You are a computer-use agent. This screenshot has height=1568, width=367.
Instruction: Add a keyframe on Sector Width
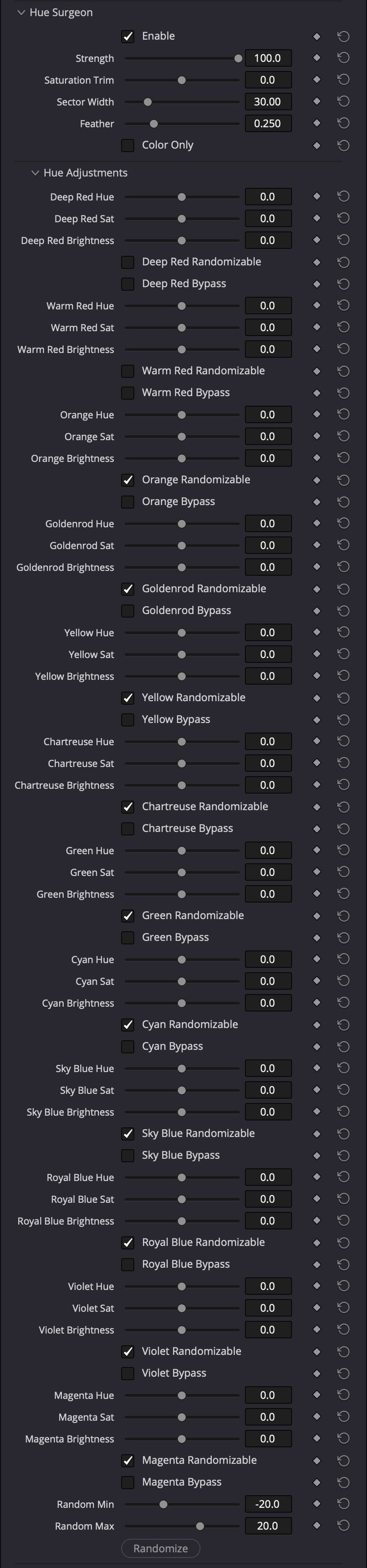317,101
